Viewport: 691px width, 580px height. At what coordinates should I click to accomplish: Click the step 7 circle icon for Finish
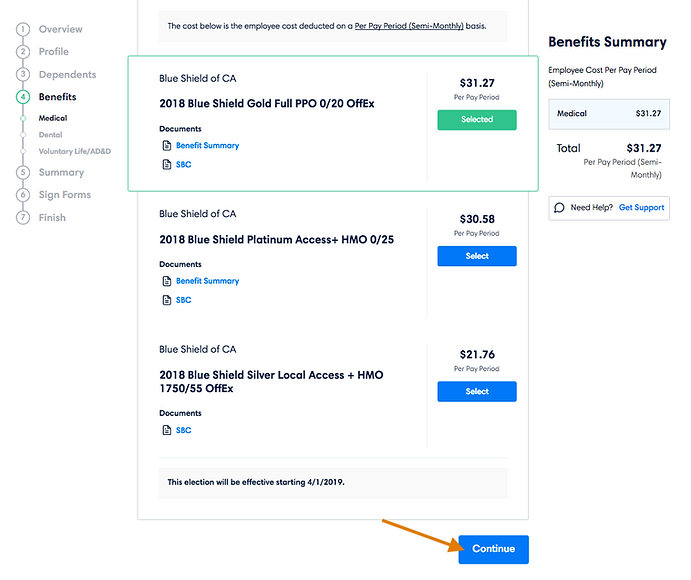23,218
